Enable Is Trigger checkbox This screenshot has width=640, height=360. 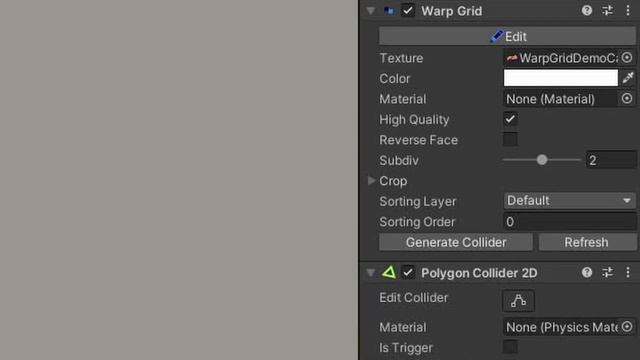click(x=510, y=347)
